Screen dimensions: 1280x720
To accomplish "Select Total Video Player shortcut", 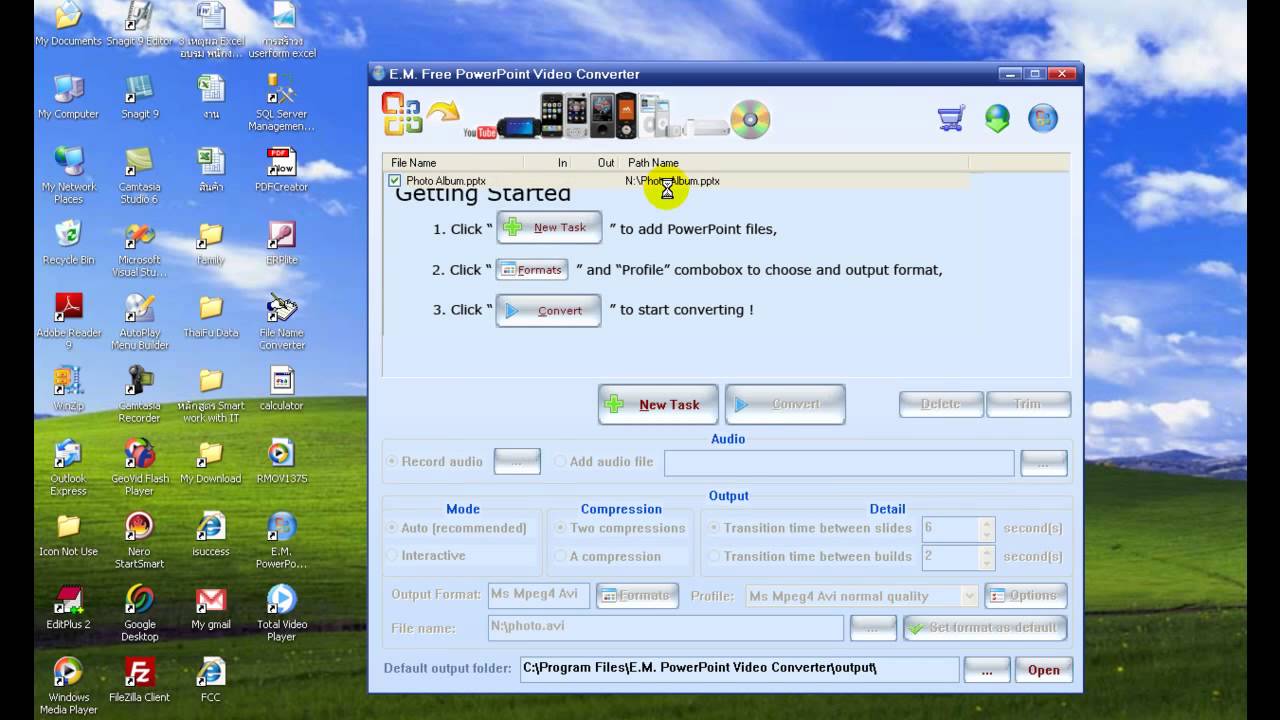I will pyautogui.click(x=282, y=613).
